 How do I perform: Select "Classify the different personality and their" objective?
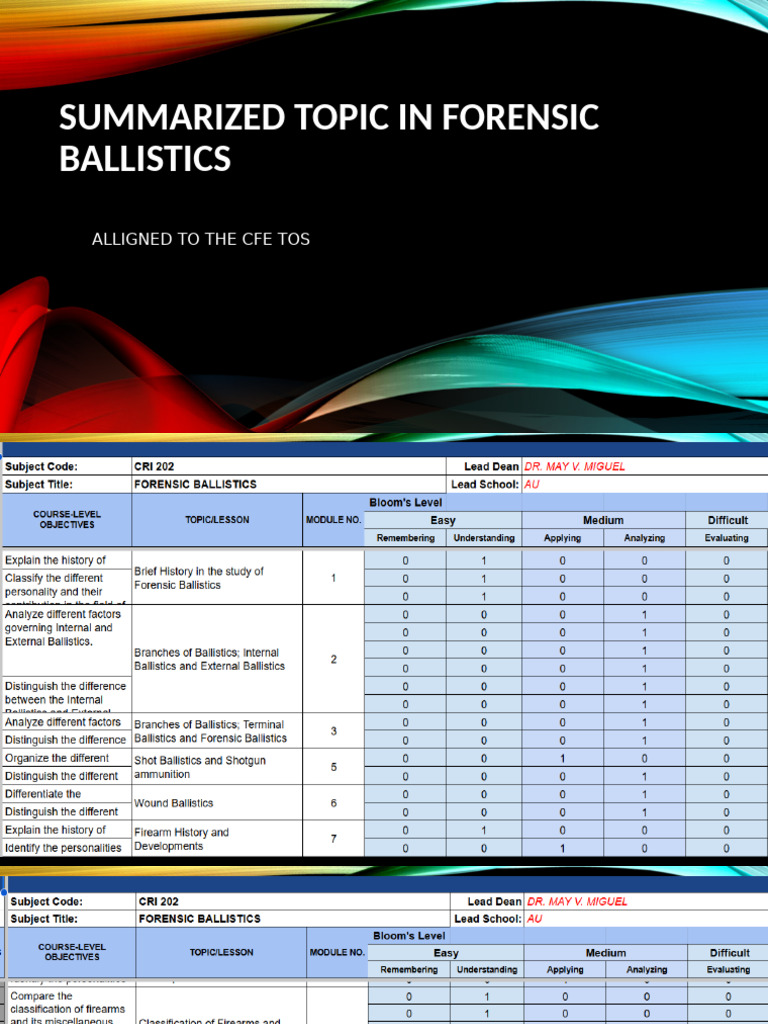click(x=54, y=584)
